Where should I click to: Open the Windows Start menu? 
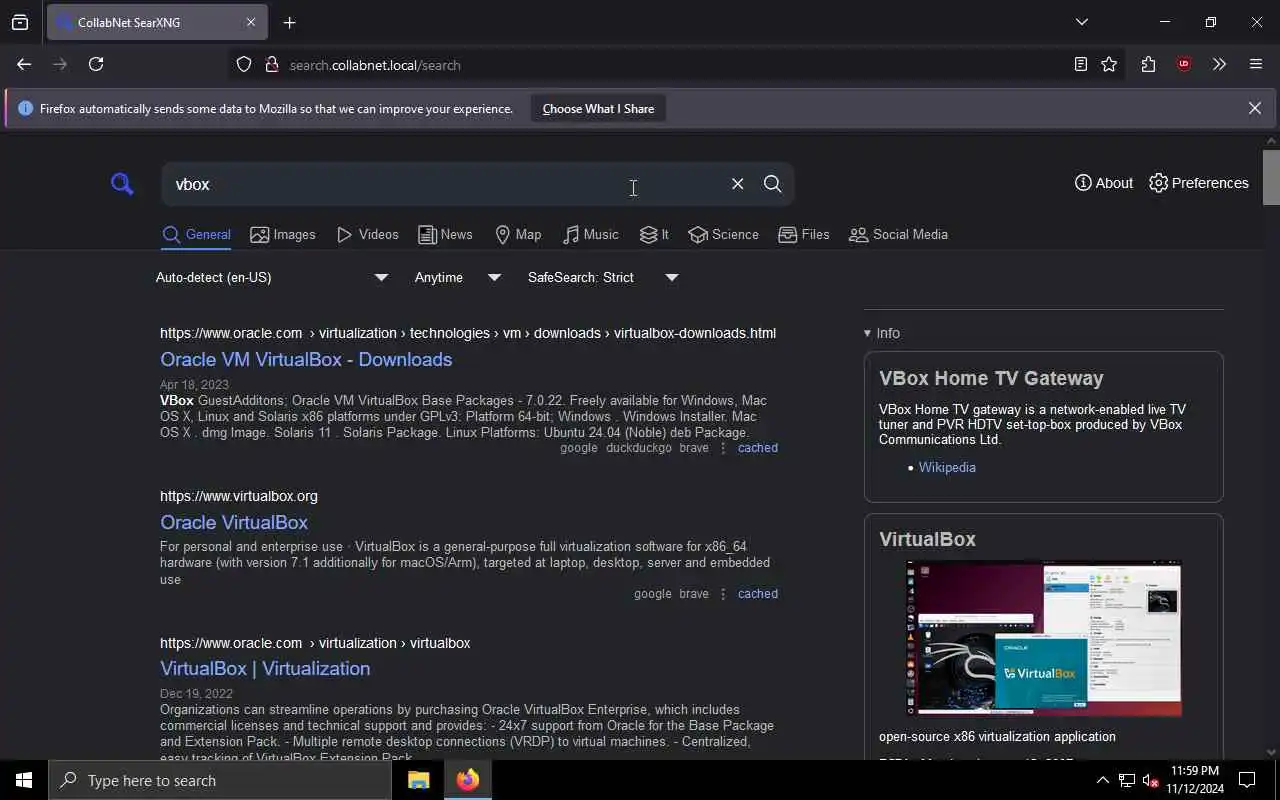[x=24, y=780]
